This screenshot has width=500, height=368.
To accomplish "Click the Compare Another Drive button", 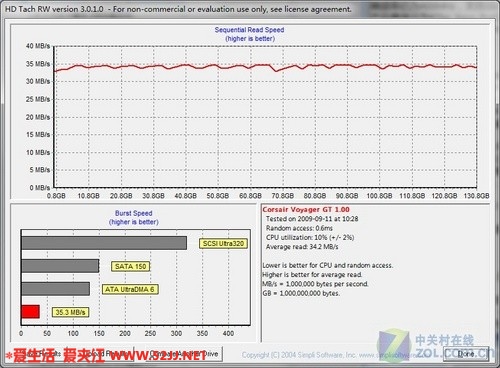I will (183, 354).
